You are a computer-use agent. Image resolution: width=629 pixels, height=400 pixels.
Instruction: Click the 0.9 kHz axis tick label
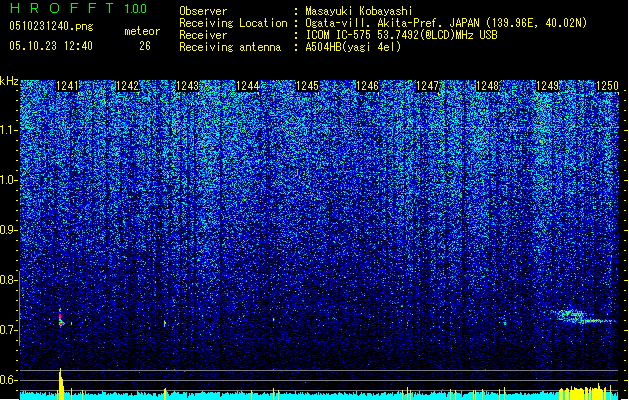8,230
